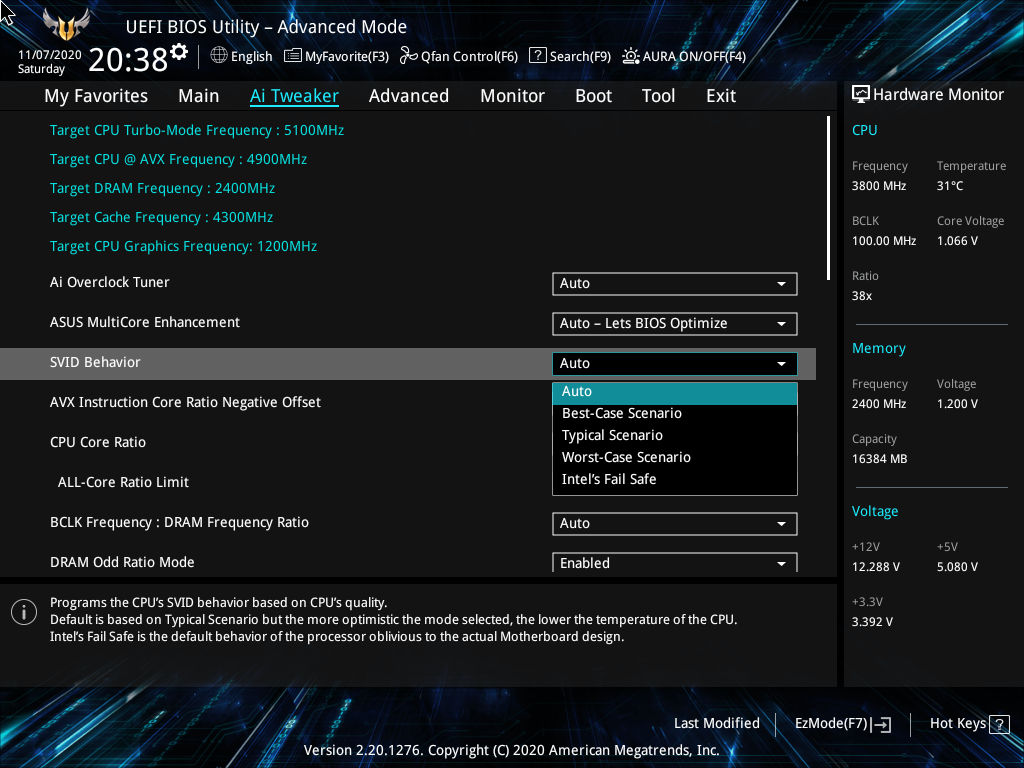Click ASUS MultiCore Enhancement label
This screenshot has width=1024, height=768.
145,322
